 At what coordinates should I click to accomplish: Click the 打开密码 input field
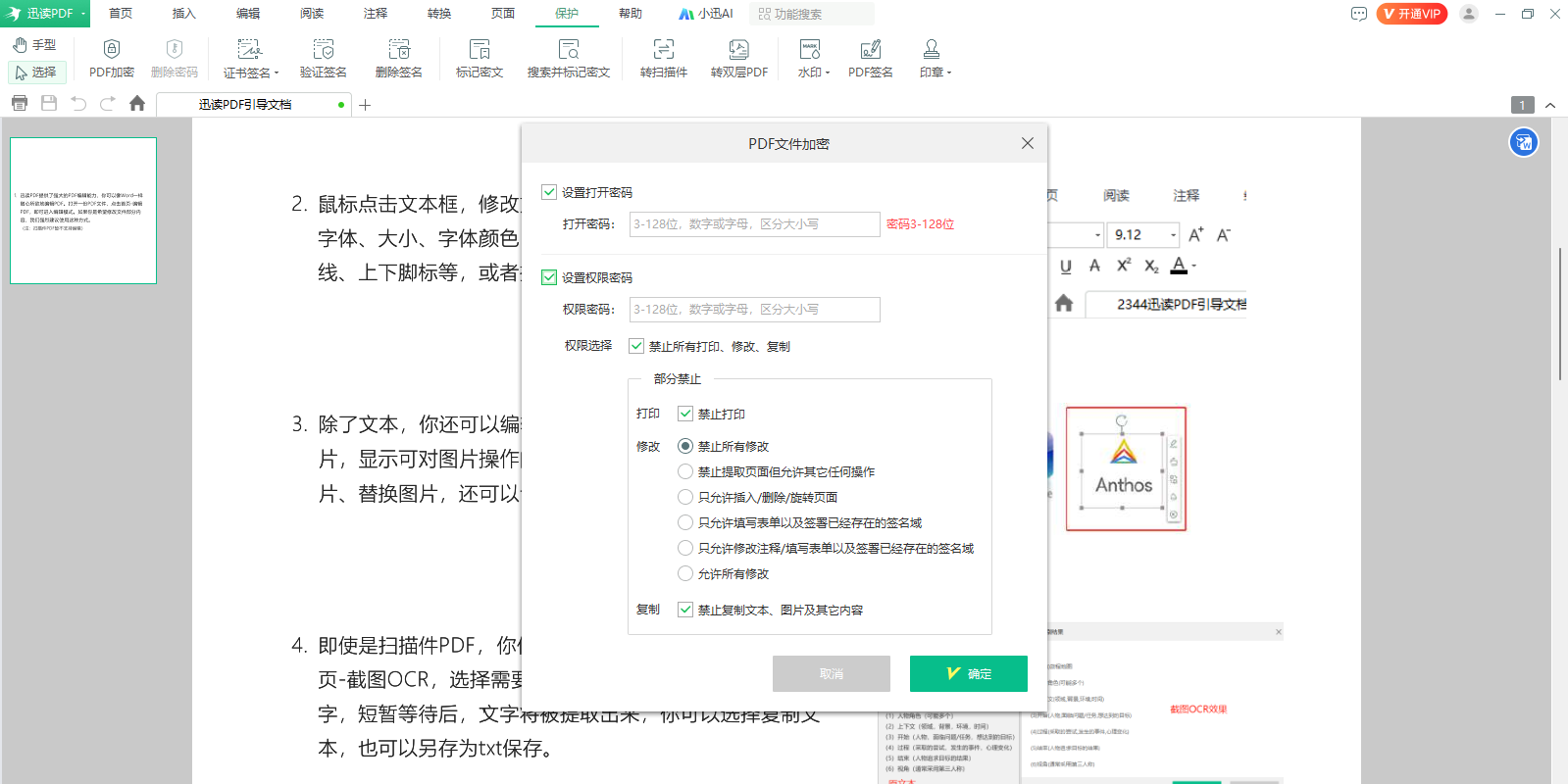tap(754, 224)
